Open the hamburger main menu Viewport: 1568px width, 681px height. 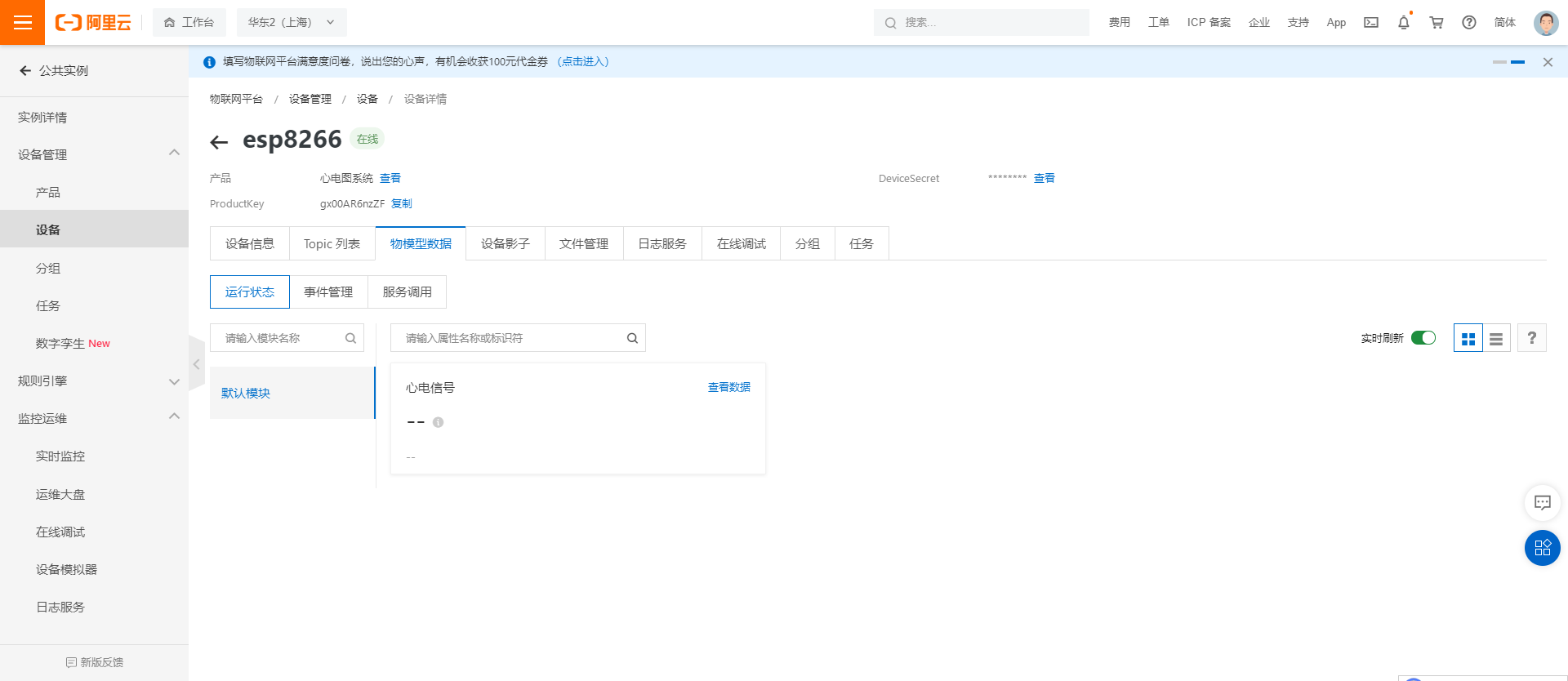(22, 22)
